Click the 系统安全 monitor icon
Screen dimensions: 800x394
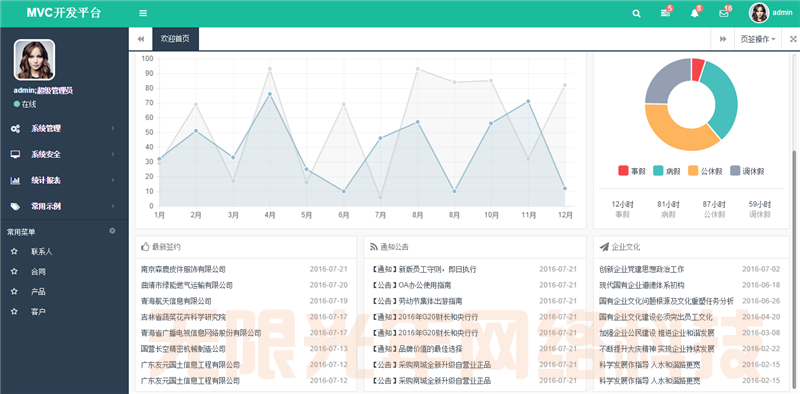point(15,154)
